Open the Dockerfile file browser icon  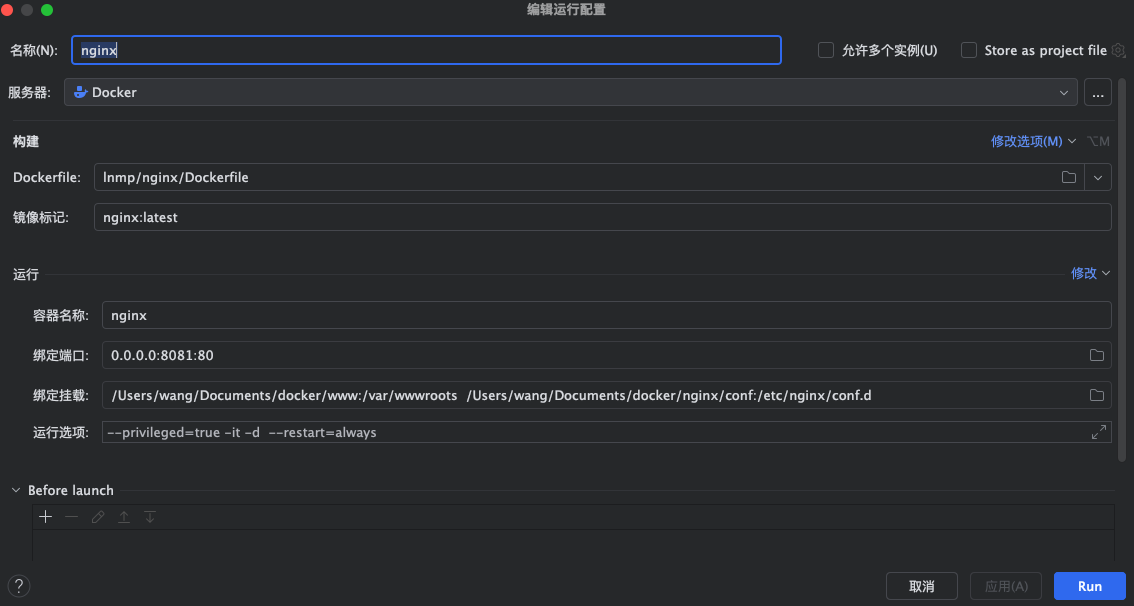[1068, 176]
